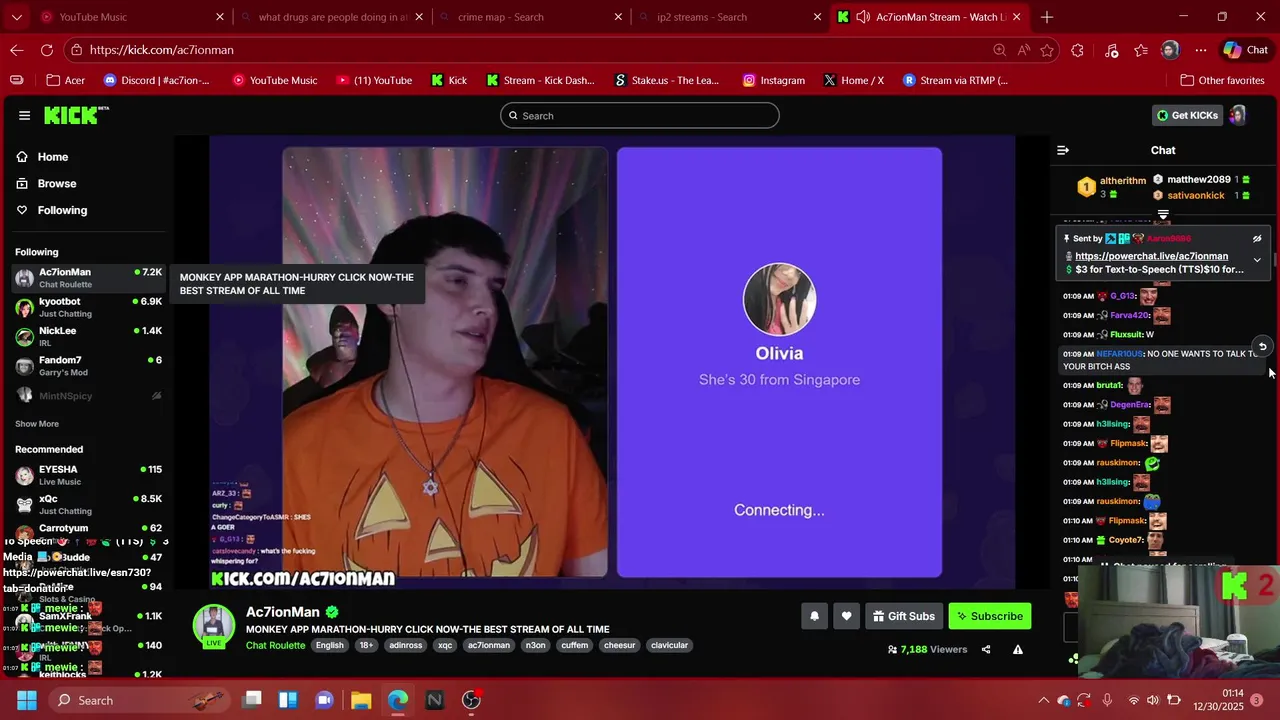
Task: Click the green KICK logo
Action: click(74, 115)
